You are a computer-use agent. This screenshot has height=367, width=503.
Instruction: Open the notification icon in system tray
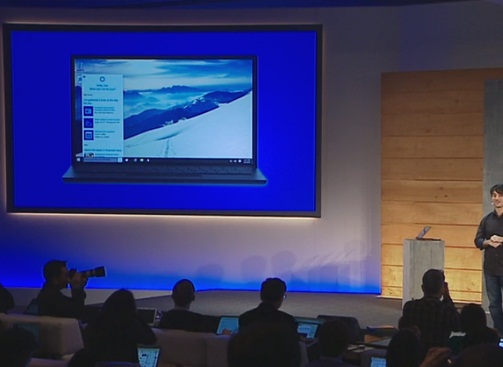pos(240,161)
